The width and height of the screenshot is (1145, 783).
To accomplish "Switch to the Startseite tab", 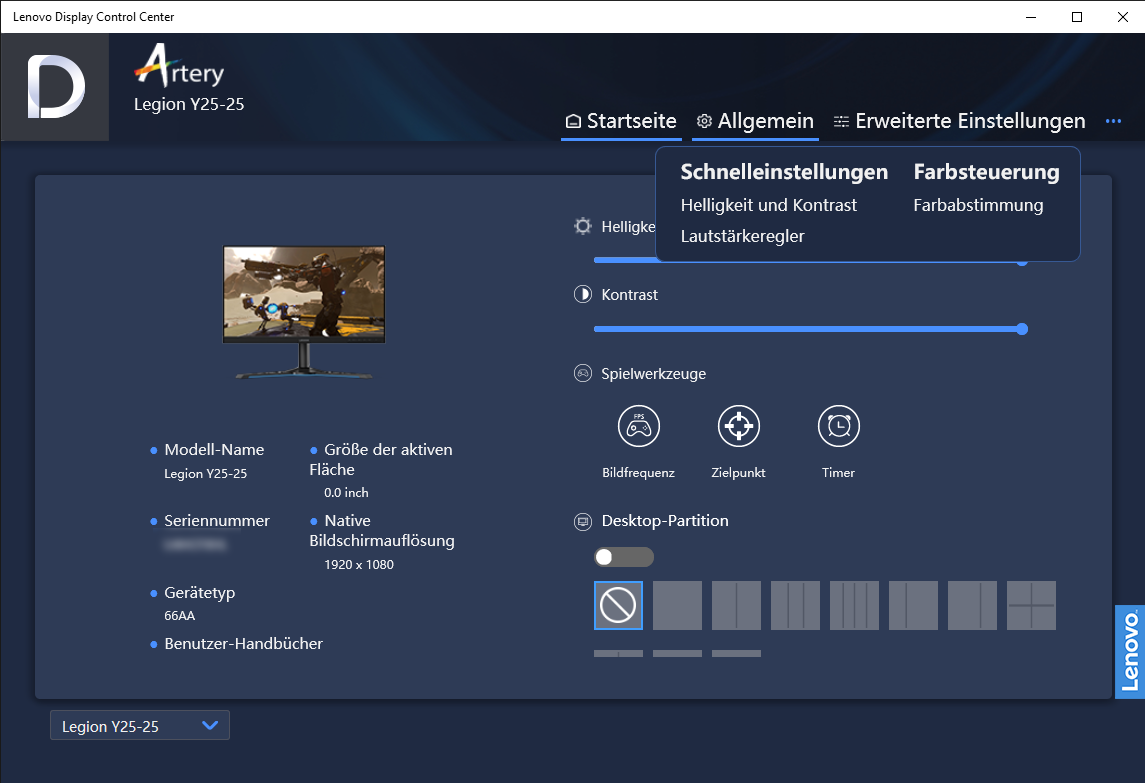I will coord(621,121).
